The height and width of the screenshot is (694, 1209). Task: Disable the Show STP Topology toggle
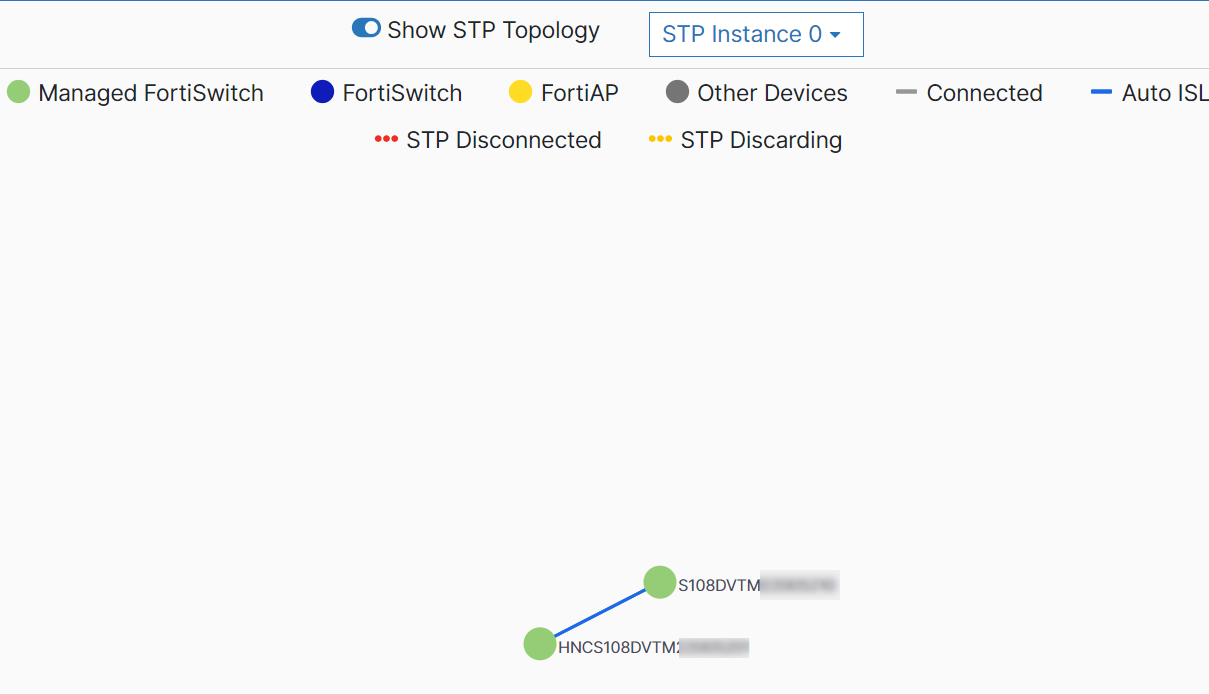point(366,28)
